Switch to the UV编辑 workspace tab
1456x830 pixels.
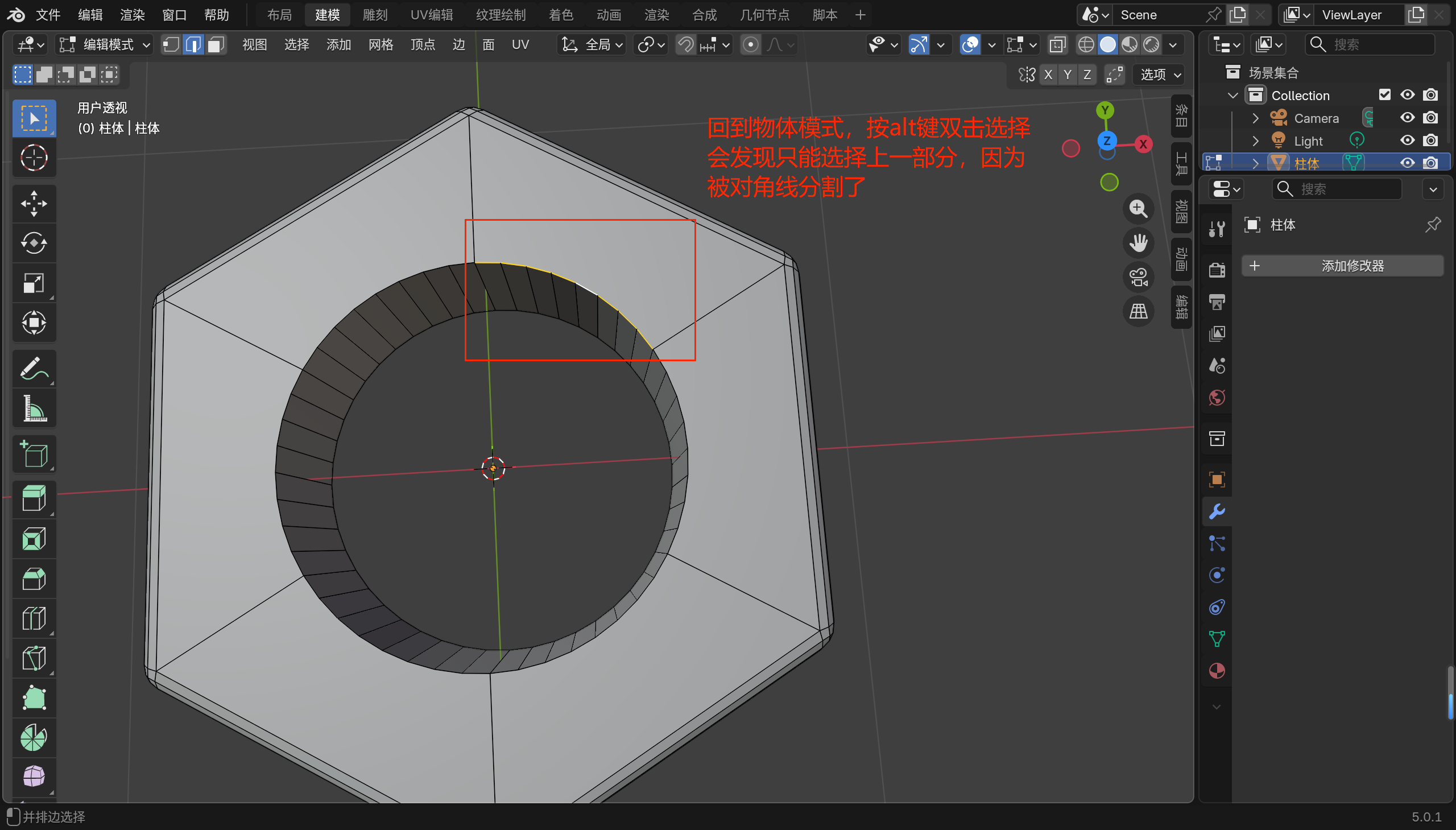click(431, 15)
